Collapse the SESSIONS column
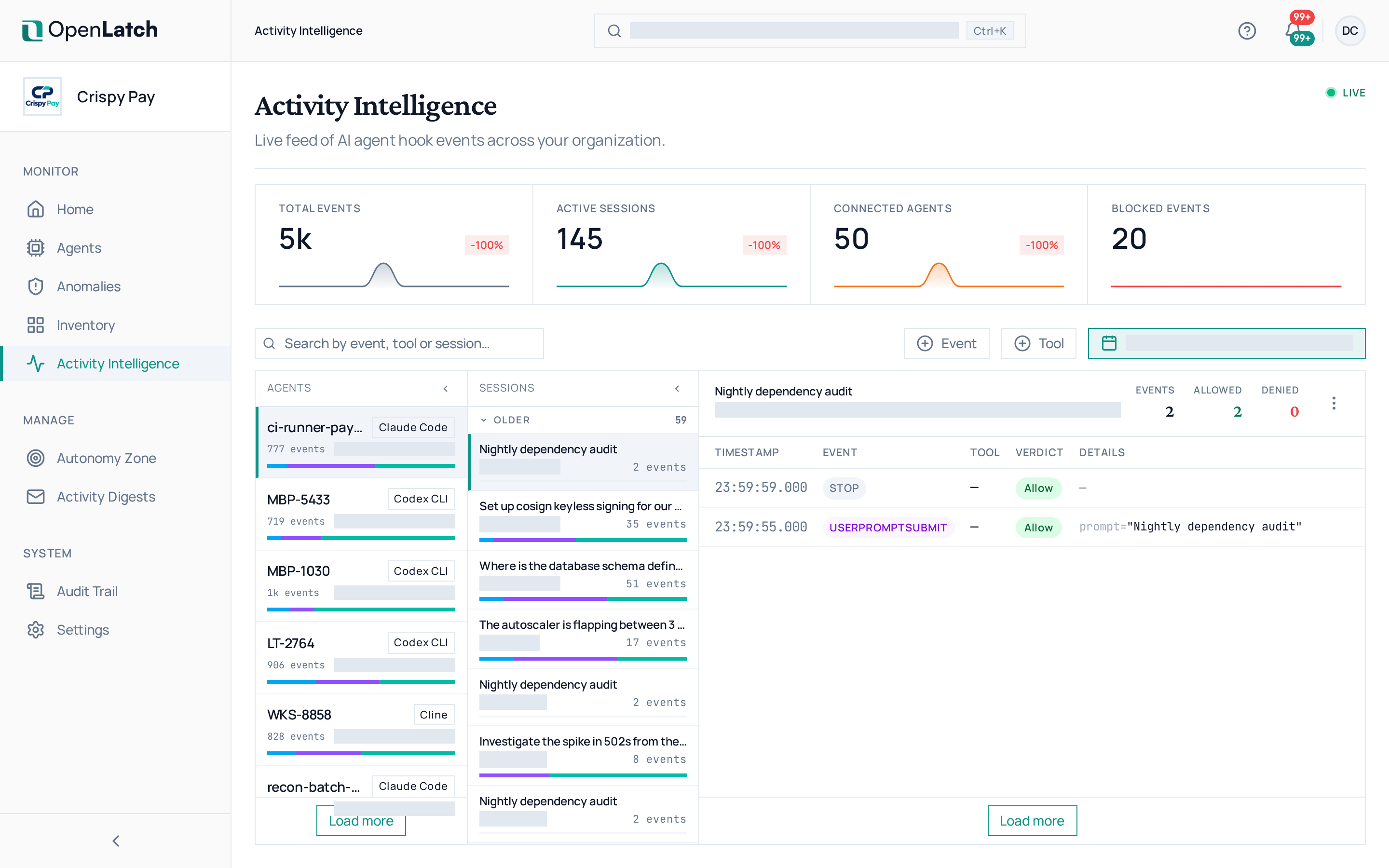The width and height of the screenshot is (1389, 868). (x=677, y=389)
